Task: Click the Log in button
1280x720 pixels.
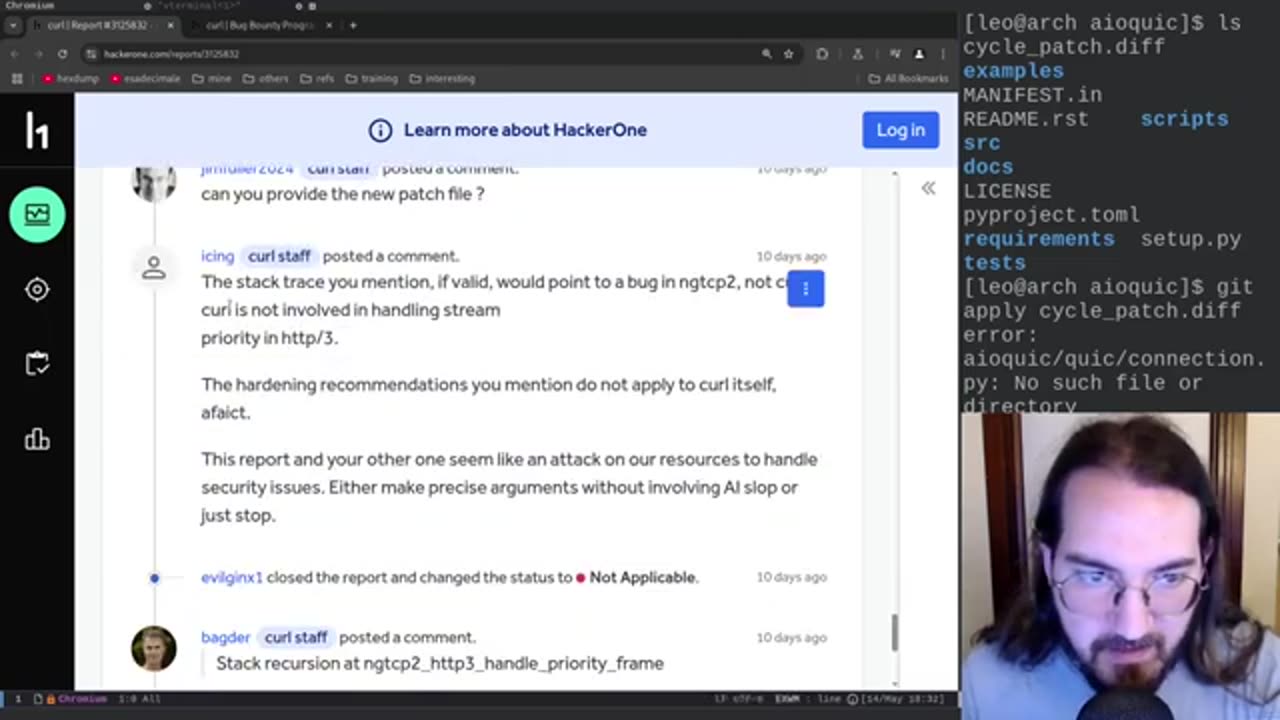Action: tap(901, 130)
